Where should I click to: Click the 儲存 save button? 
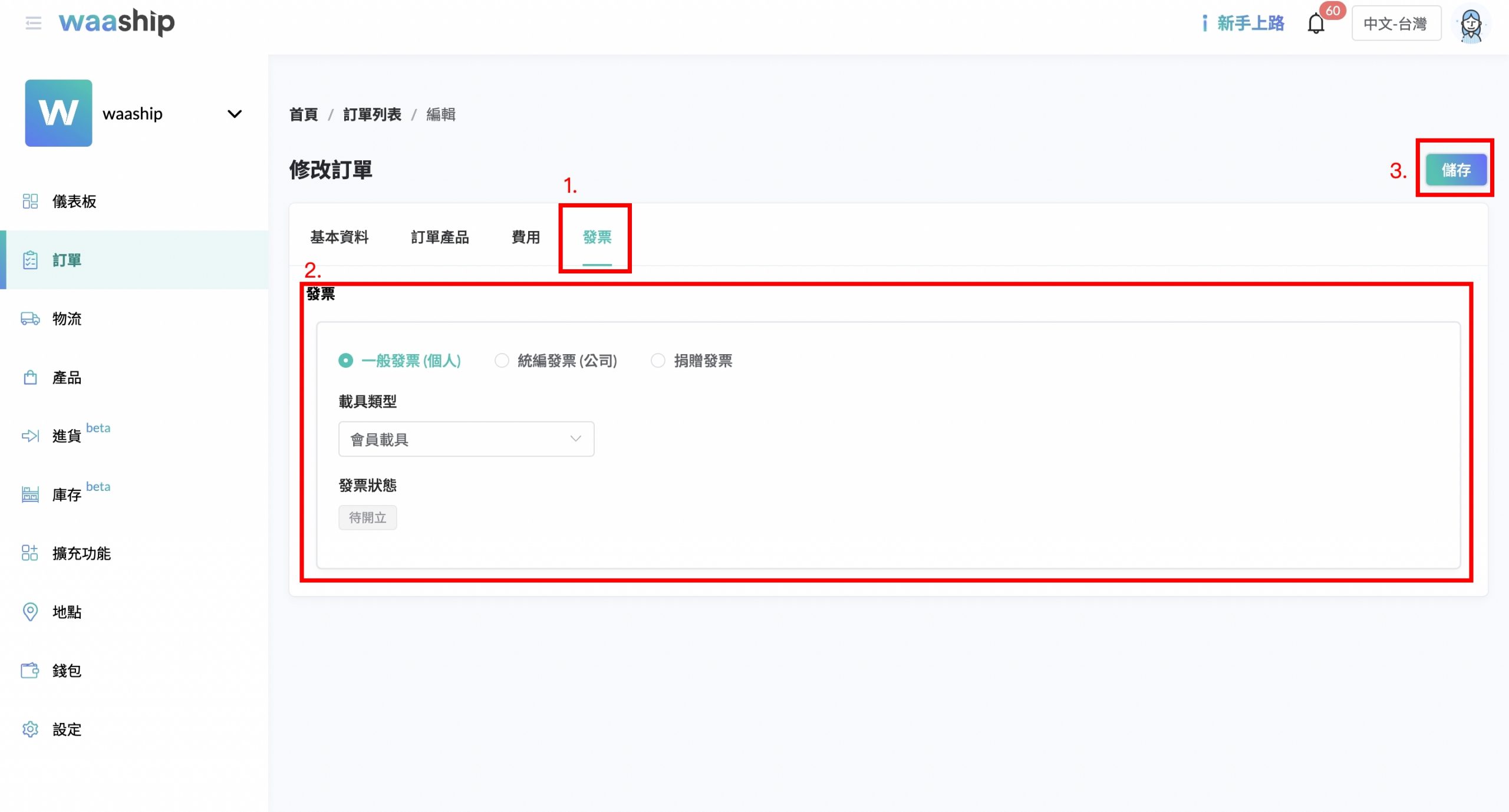click(1456, 170)
